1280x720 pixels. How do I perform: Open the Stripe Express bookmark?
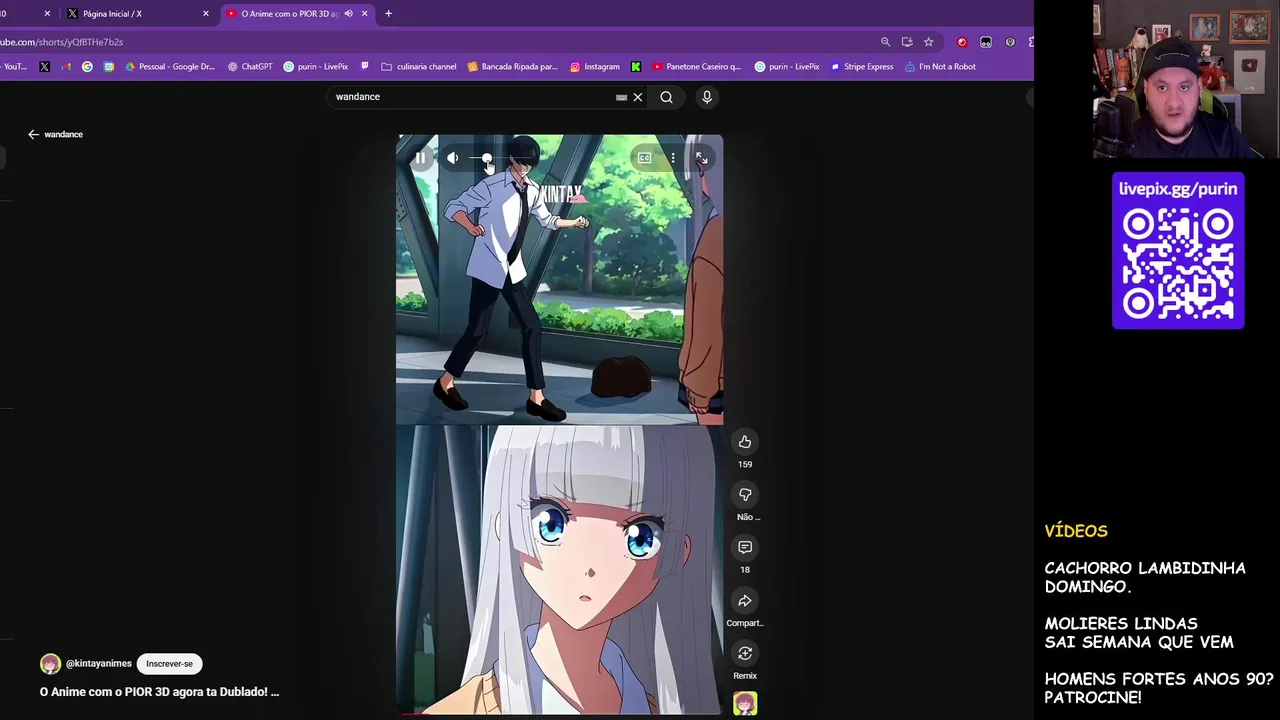coord(862,67)
